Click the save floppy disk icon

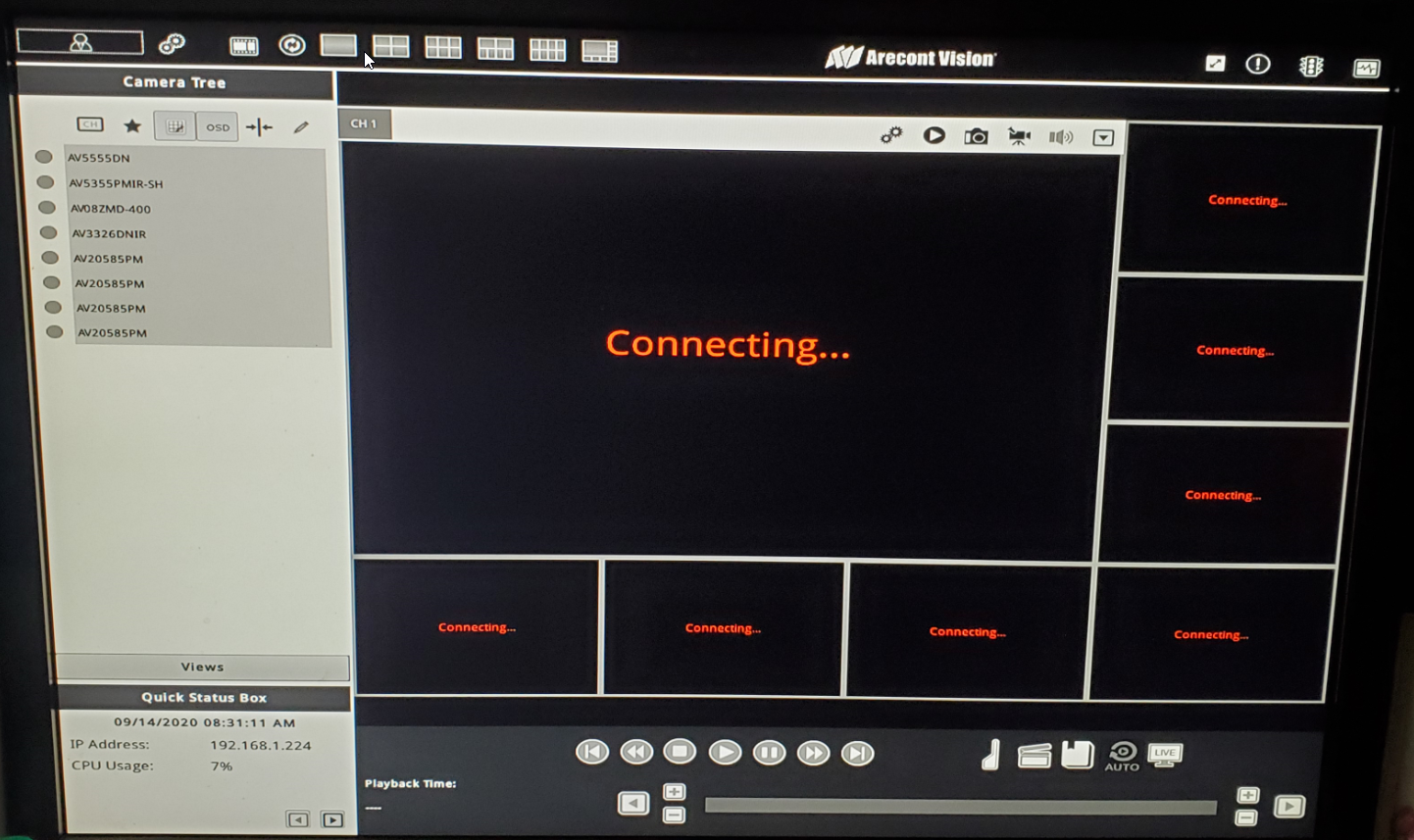(1077, 755)
